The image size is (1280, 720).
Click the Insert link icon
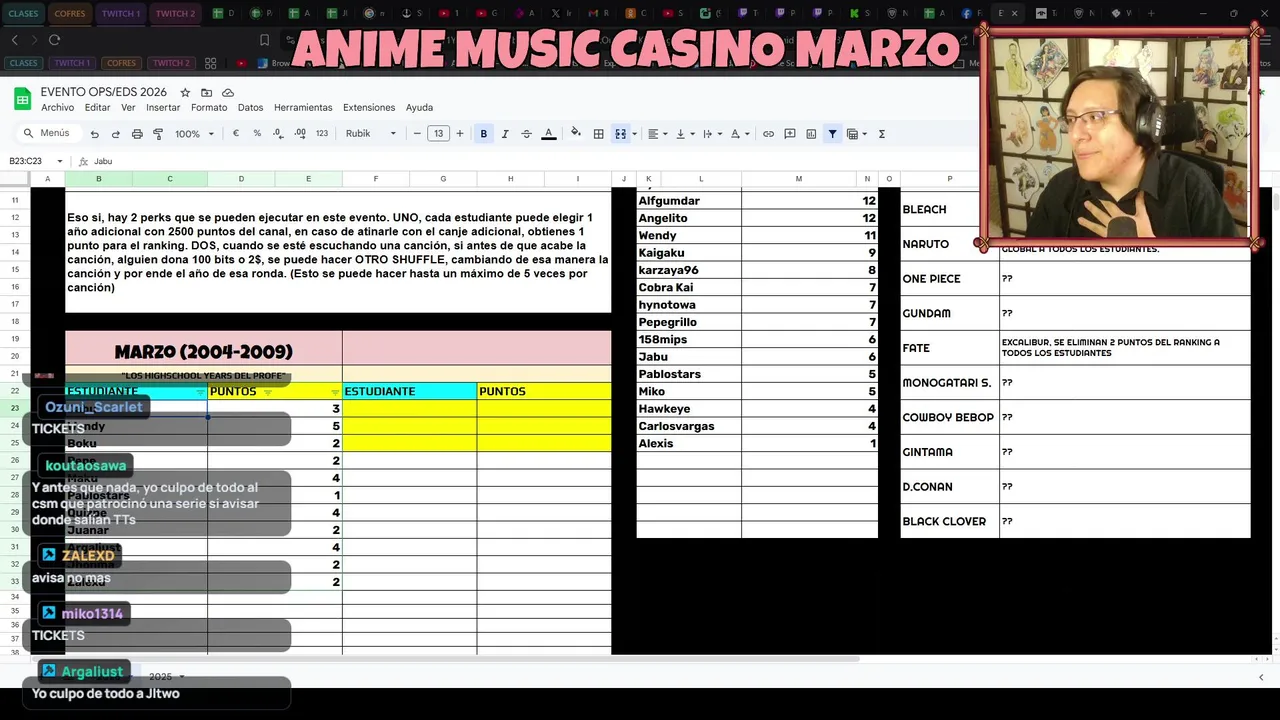pyautogui.click(x=768, y=134)
